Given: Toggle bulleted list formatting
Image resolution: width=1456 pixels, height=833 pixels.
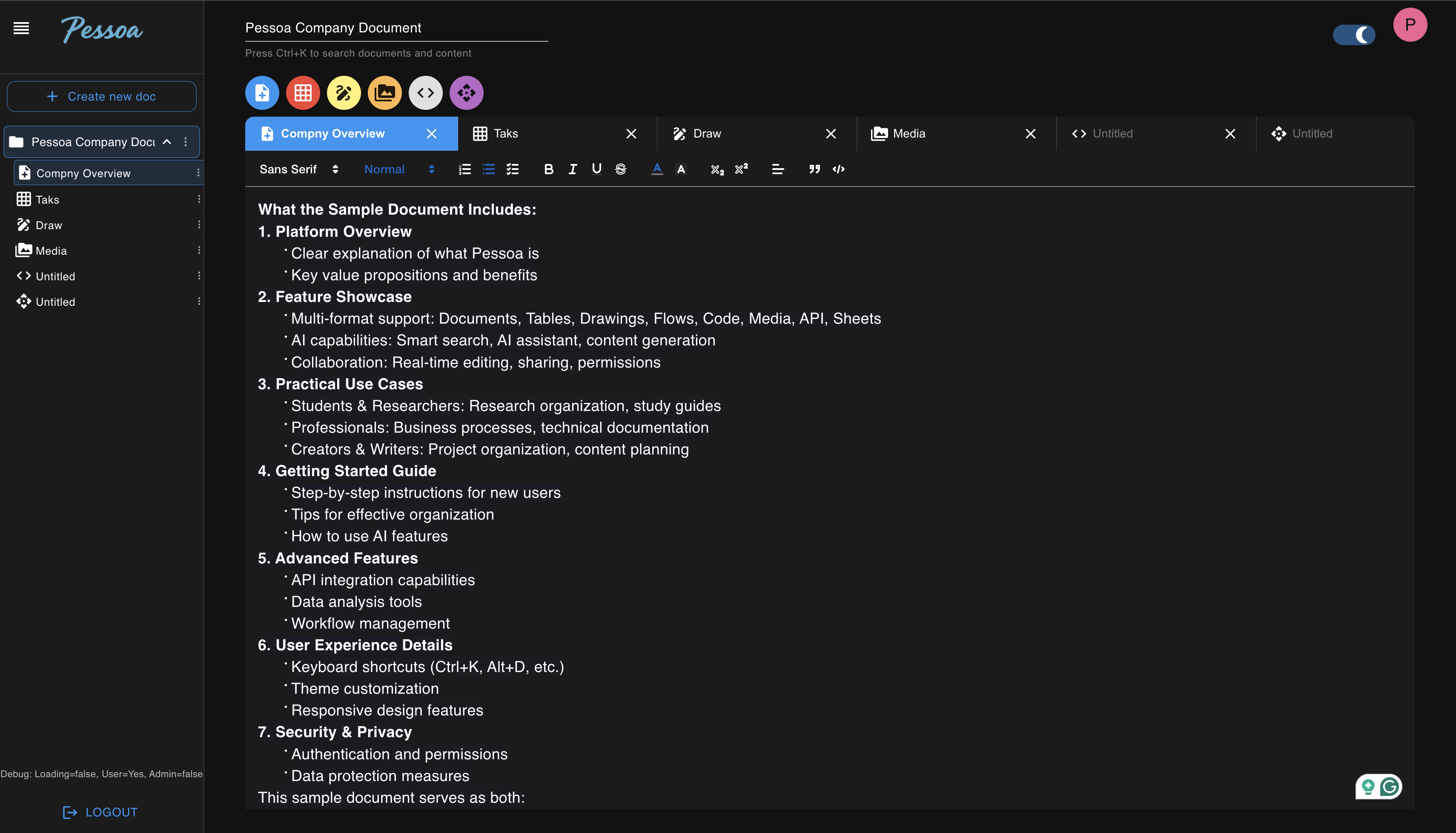Looking at the screenshot, I should point(488,169).
